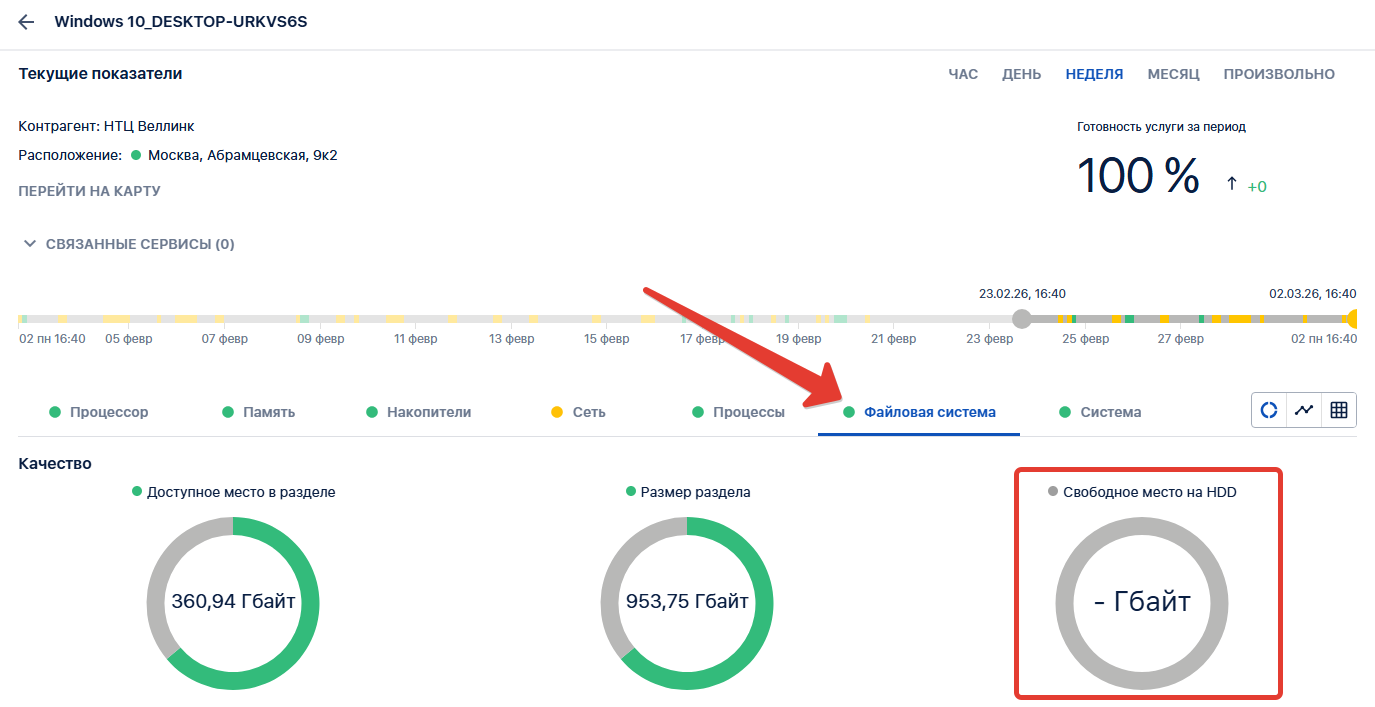Click the back arrow icon
Image resolution: width=1375 pixels, height=707 pixels.
click(27, 22)
